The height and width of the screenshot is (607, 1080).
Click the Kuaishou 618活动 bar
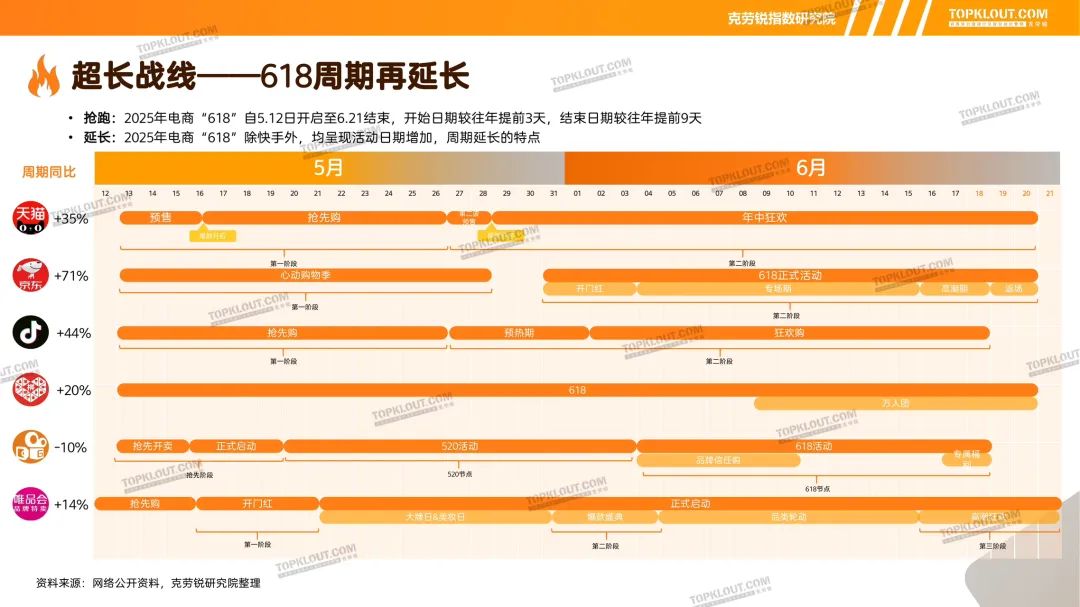pyautogui.click(x=814, y=446)
